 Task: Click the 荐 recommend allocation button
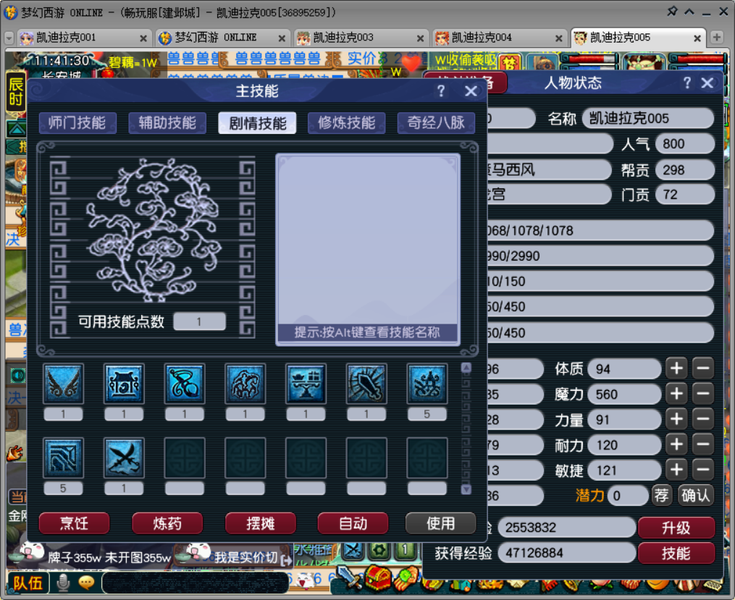coord(661,495)
